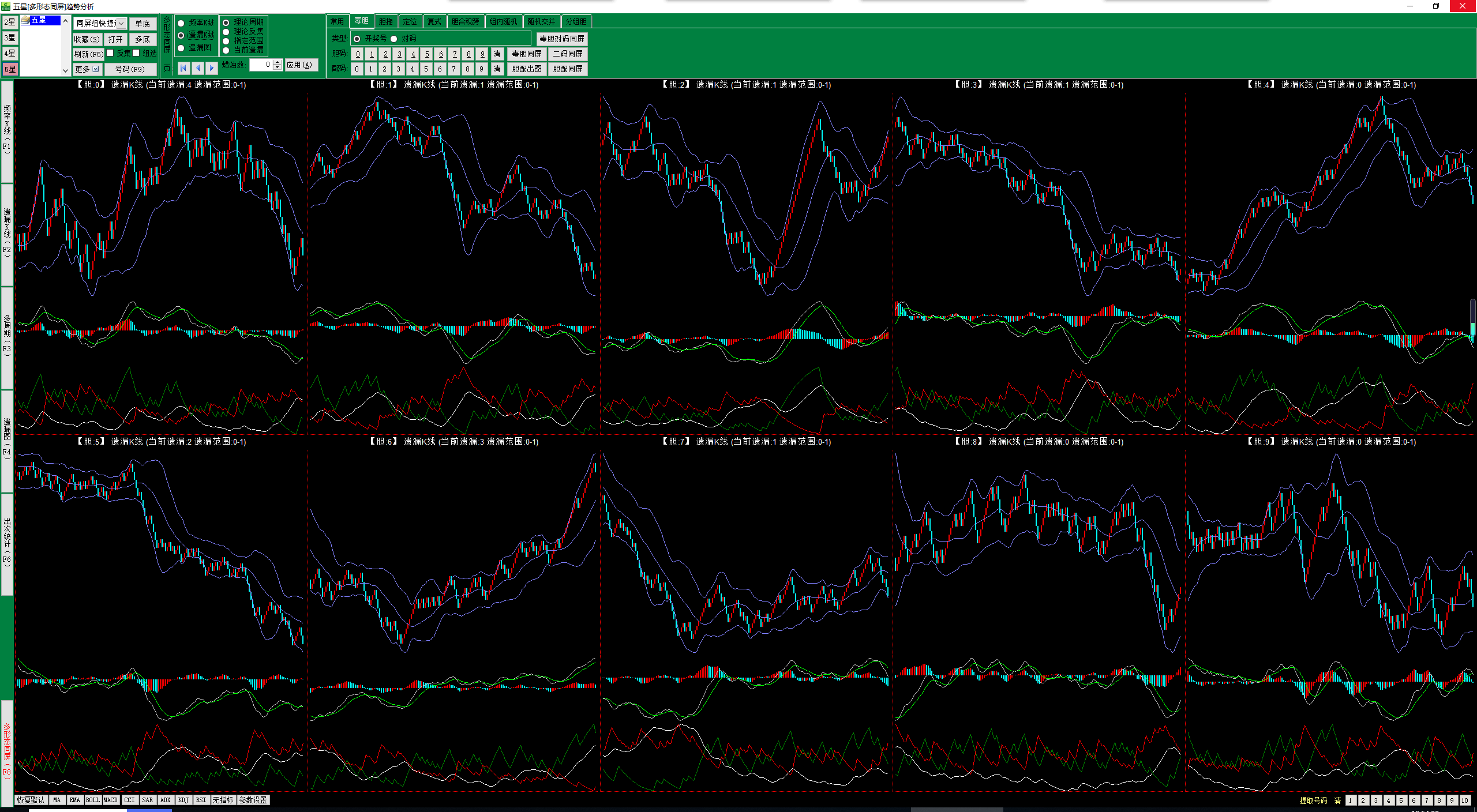Viewport: 1477px width, 812px height.
Task: Go to previous page with left arrow
Action: (x=198, y=67)
